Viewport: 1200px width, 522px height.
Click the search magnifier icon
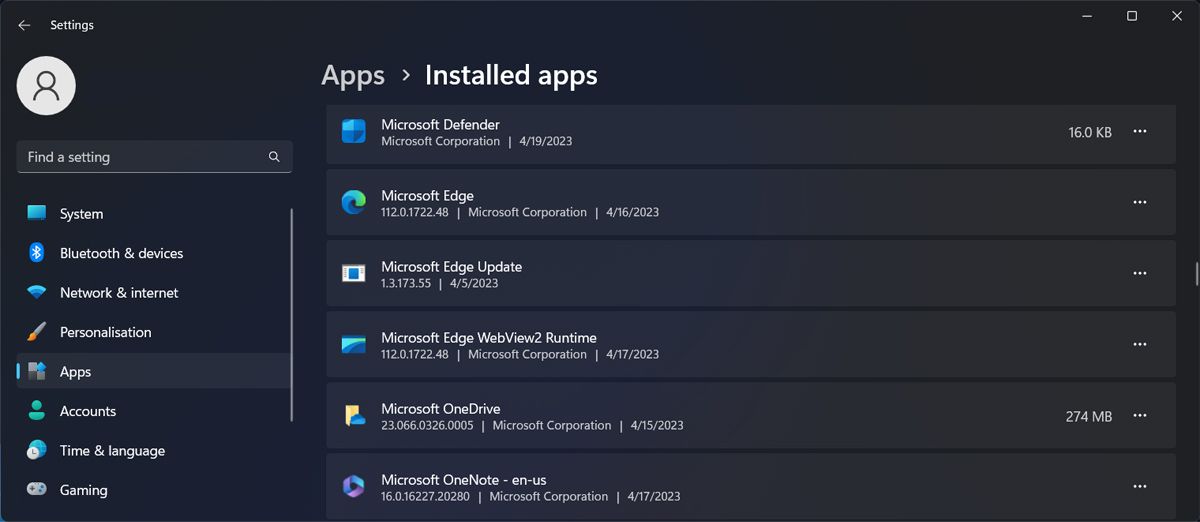tap(274, 157)
